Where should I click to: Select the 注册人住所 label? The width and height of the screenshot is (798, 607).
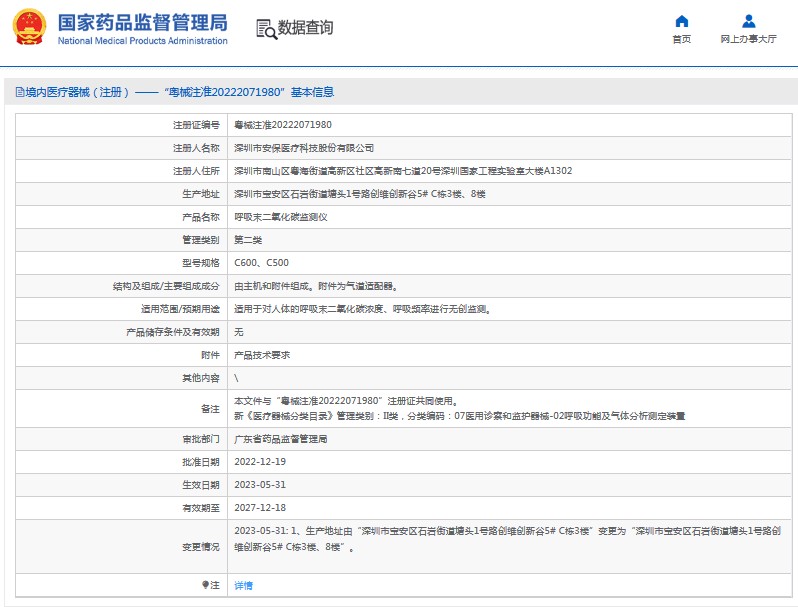(x=196, y=171)
